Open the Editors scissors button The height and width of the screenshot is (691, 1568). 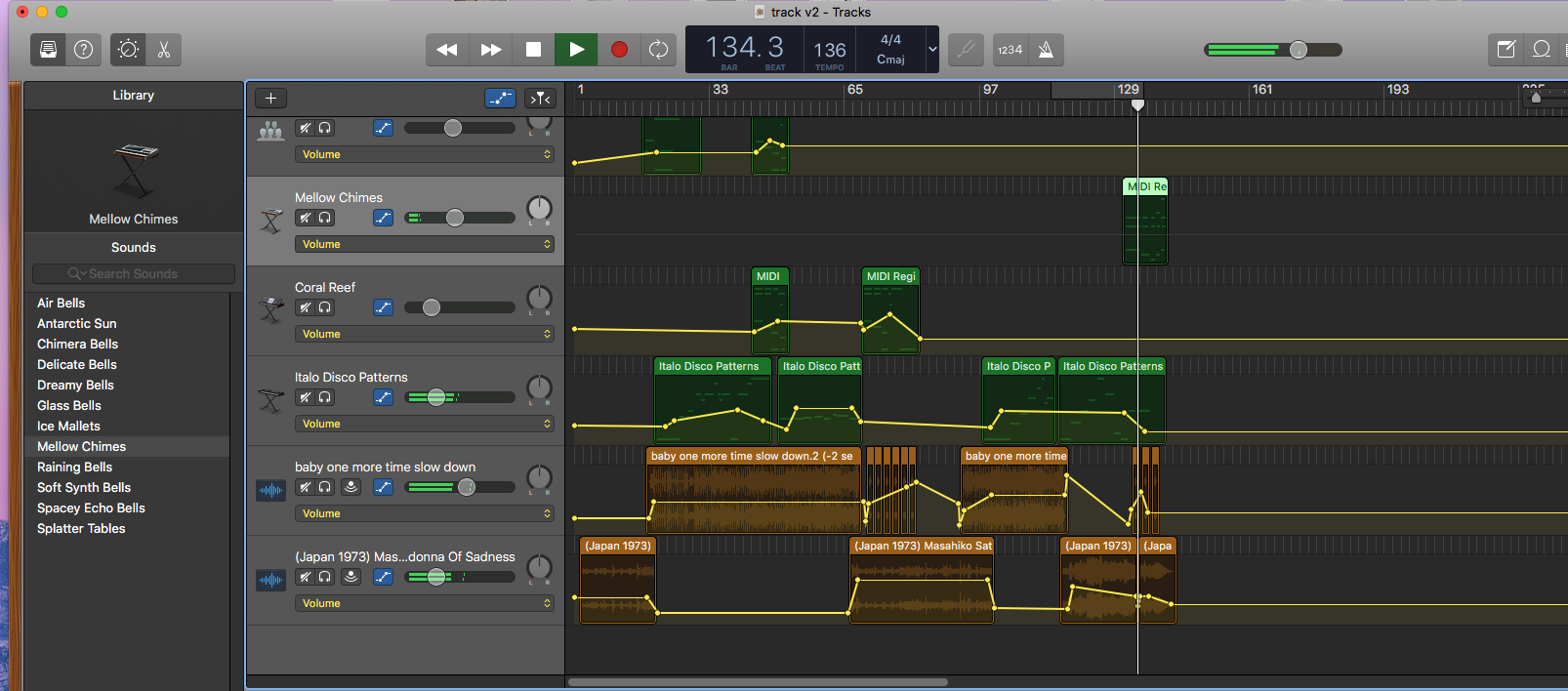click(164, 50)
